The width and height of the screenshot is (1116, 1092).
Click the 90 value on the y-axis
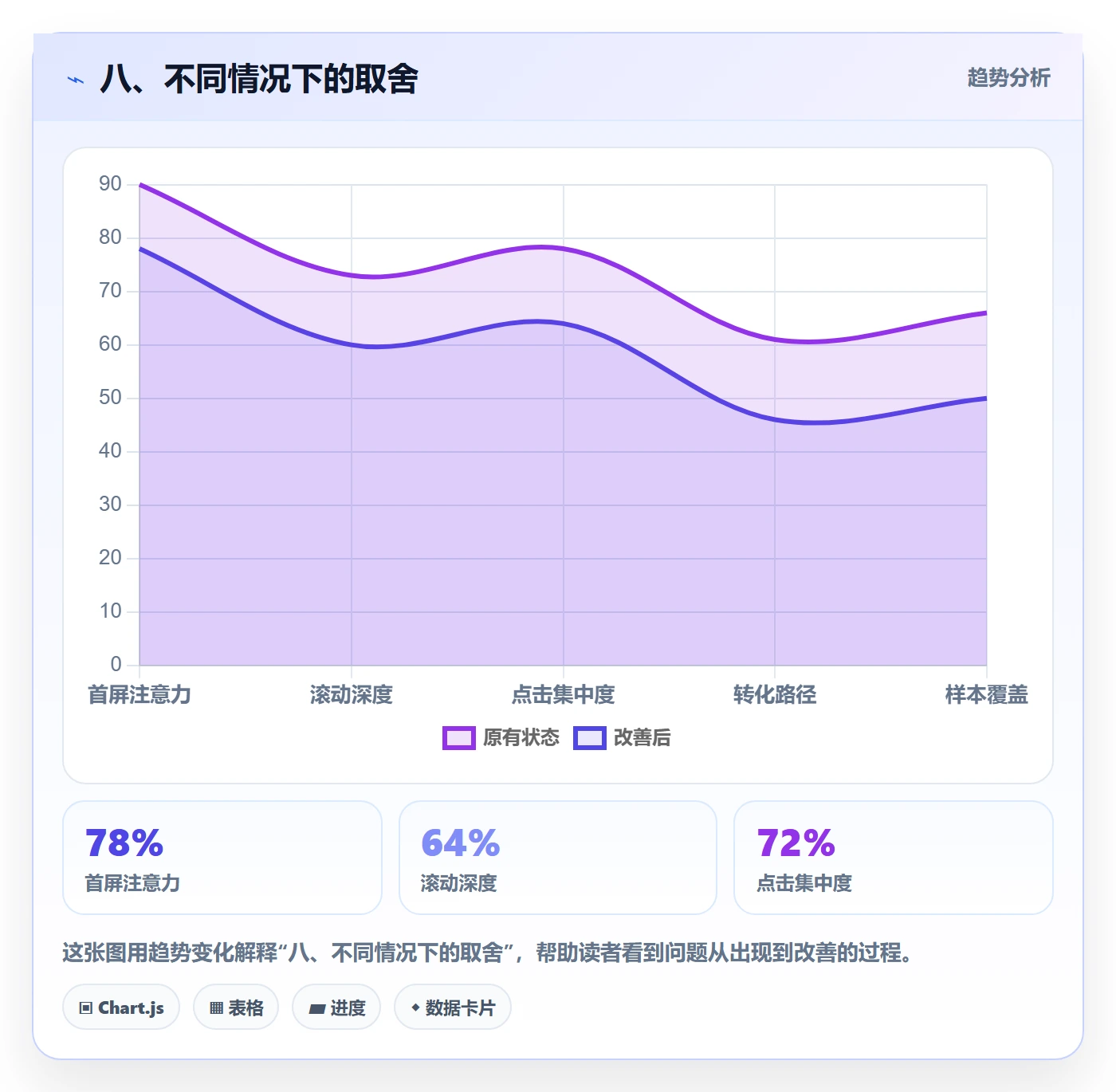110,184
